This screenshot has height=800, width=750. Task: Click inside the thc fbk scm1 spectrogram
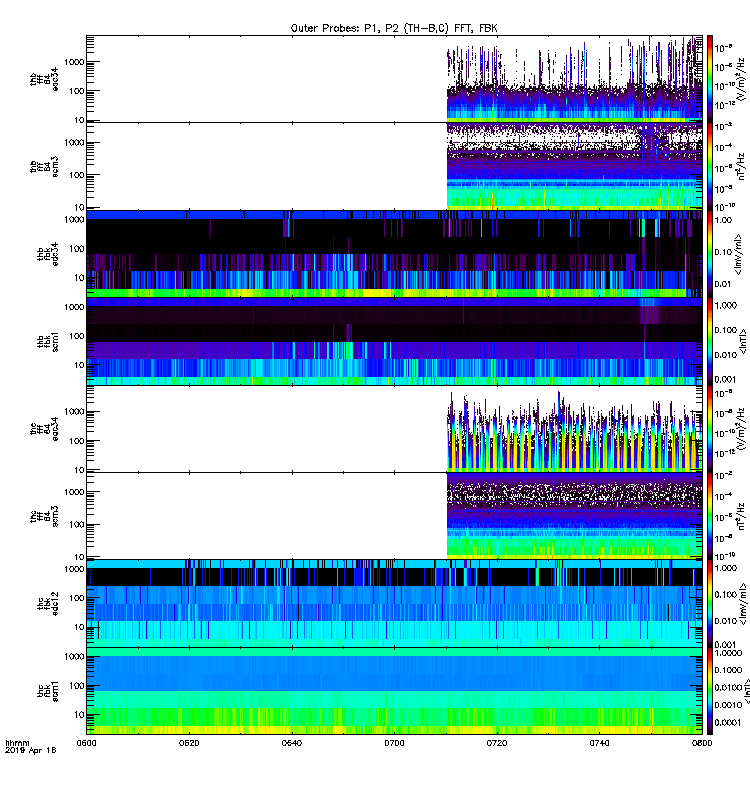394,691
